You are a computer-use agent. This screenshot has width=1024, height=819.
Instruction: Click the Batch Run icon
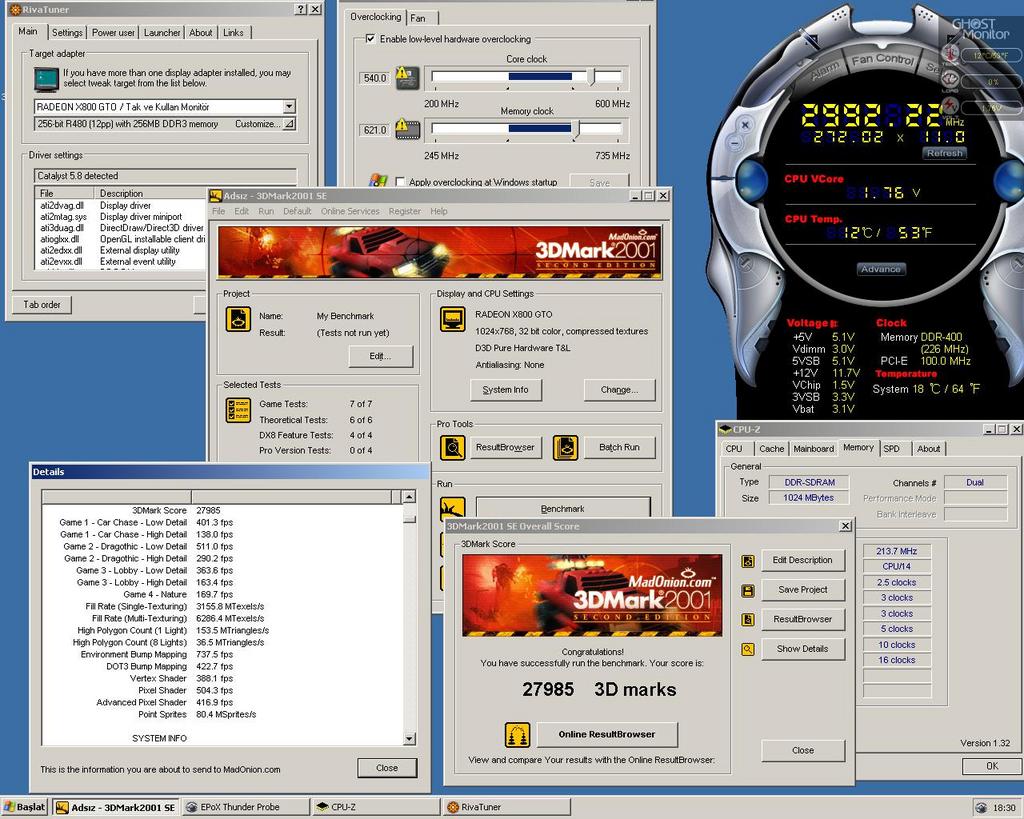pos(566,447)
